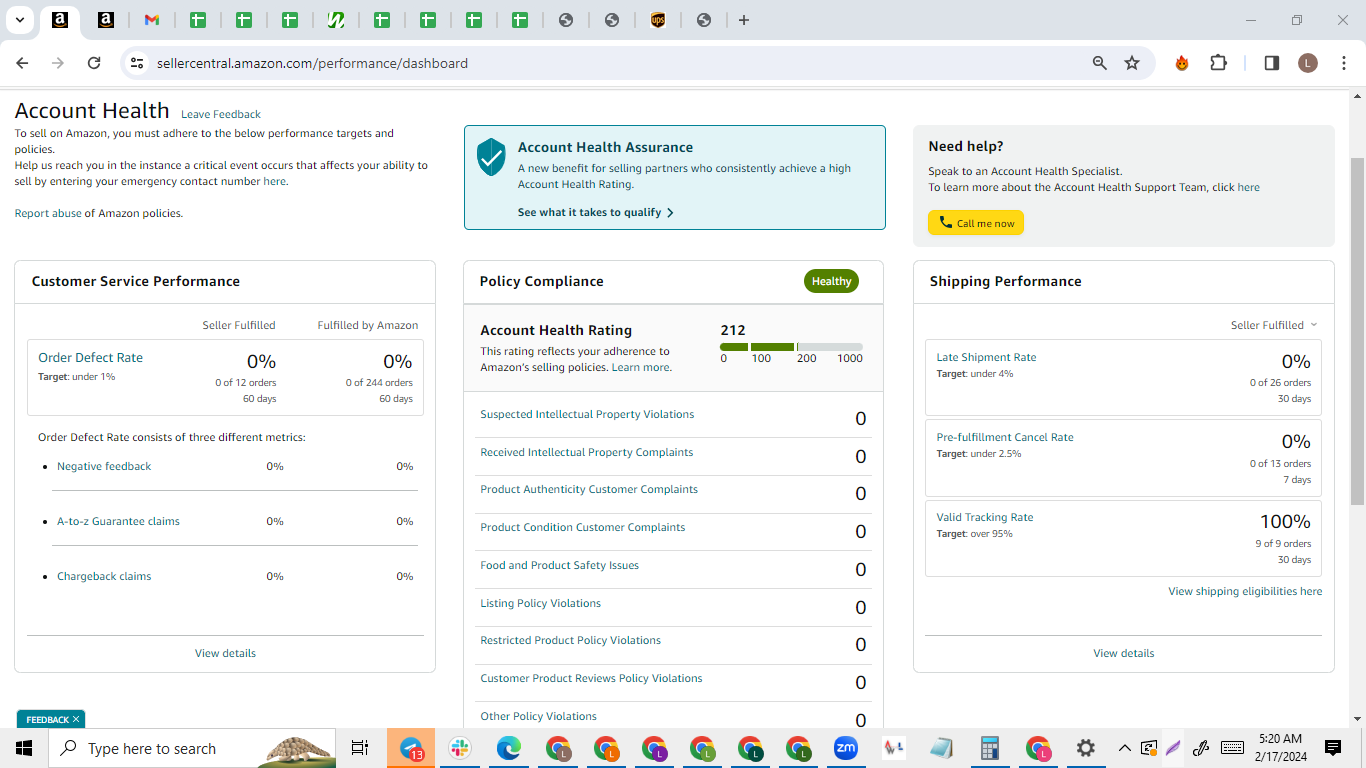
Task: View site information icon in address bar
Action: pos(137,63)
